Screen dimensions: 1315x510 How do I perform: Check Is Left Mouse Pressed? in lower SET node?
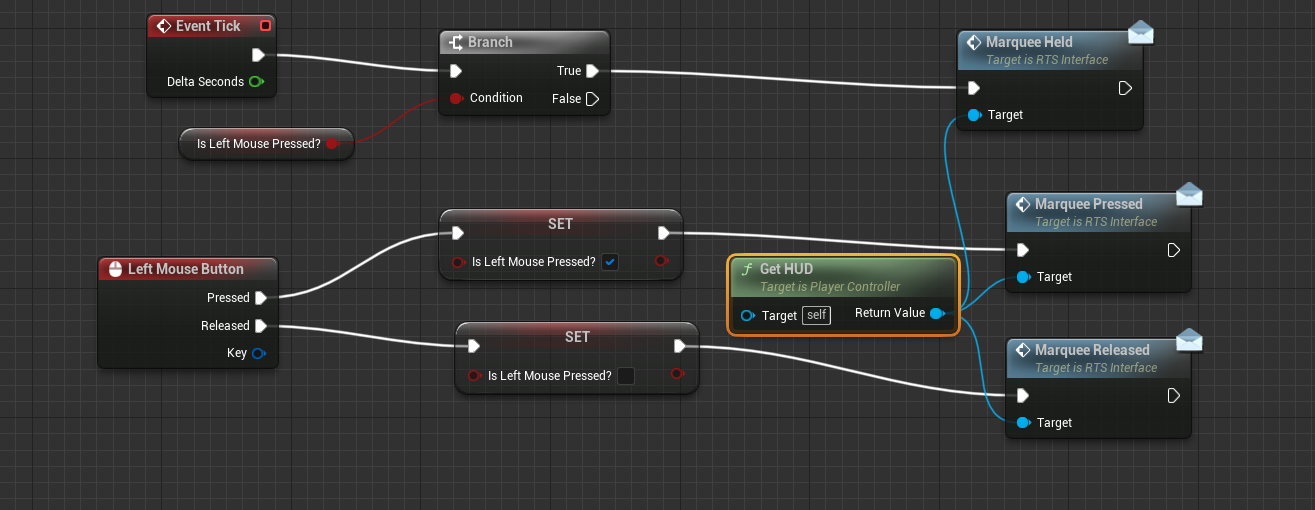pyautogui.click(x=626, y=376)
